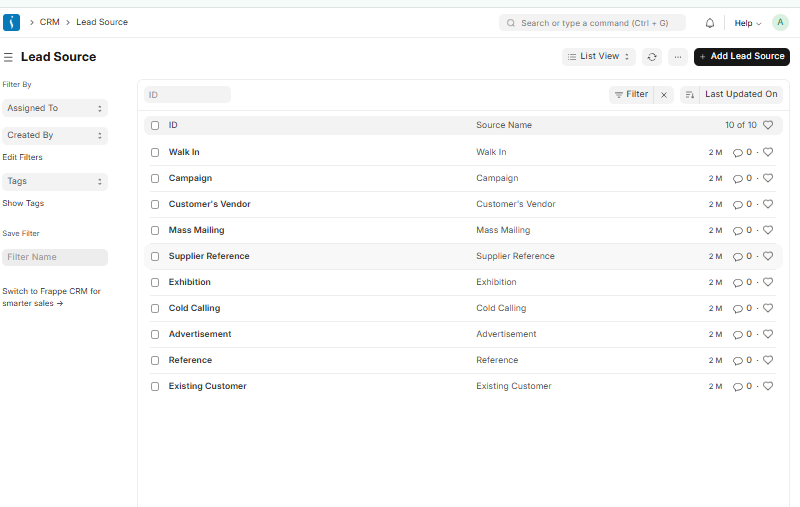The width and height of the screenshot is (800, 507).
Task: Check the Mass Mailing row checkbox
Action: 155,231
